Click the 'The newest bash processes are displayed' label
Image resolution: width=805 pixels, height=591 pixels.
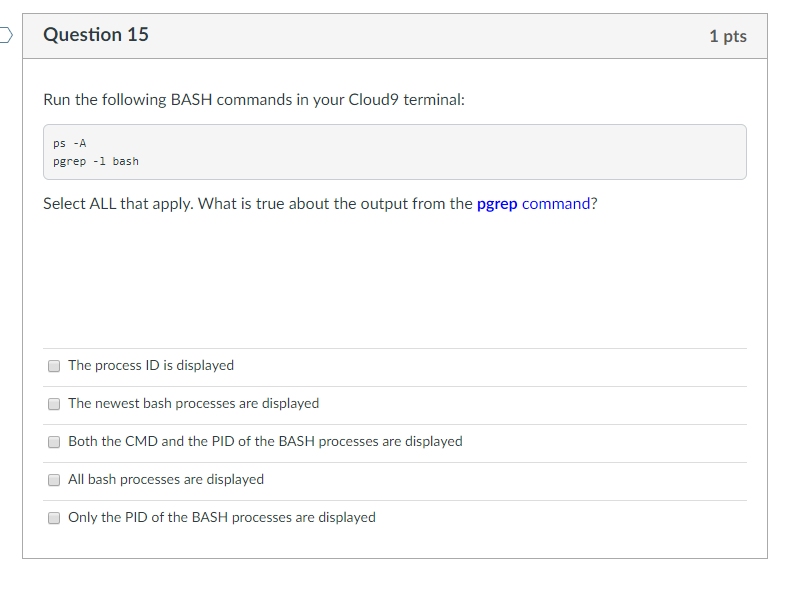(194, 403)
